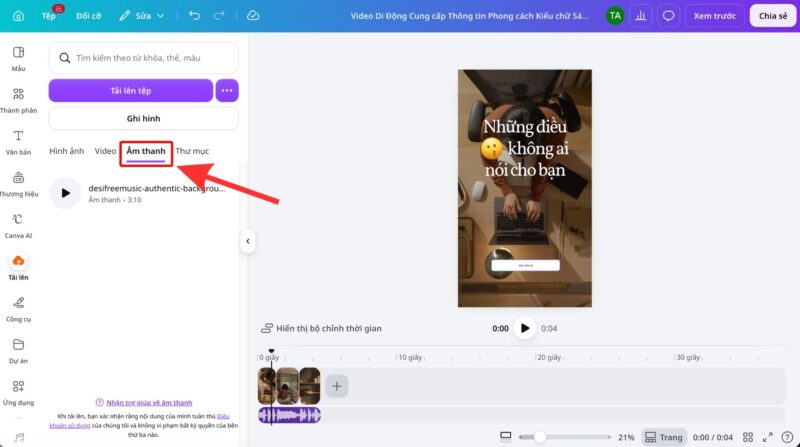
Task: Open the help question mark icon
Action: point(787,437)
